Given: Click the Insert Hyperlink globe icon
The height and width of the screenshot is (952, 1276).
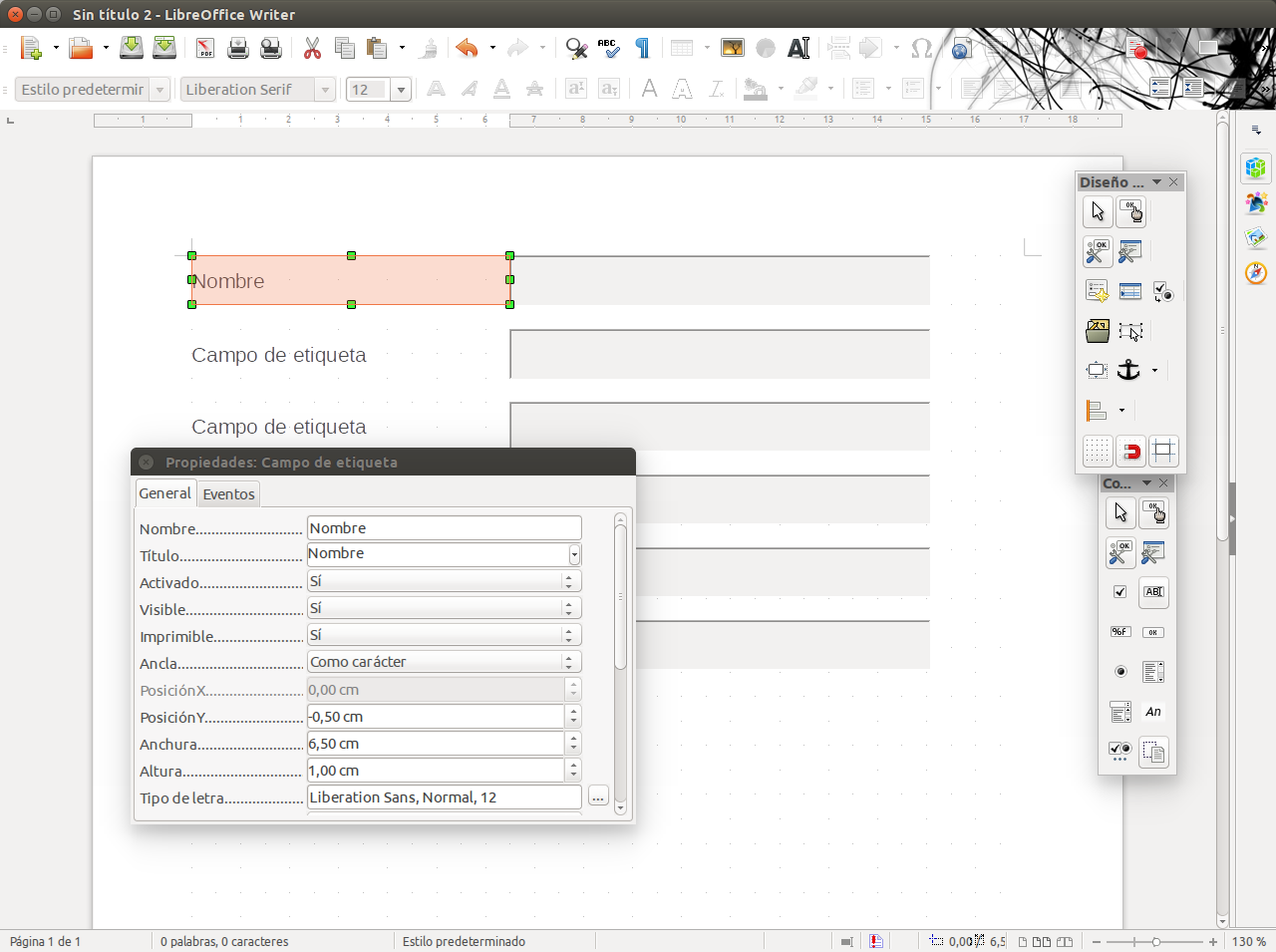Looking at the screenshot, I should point(962,48).
